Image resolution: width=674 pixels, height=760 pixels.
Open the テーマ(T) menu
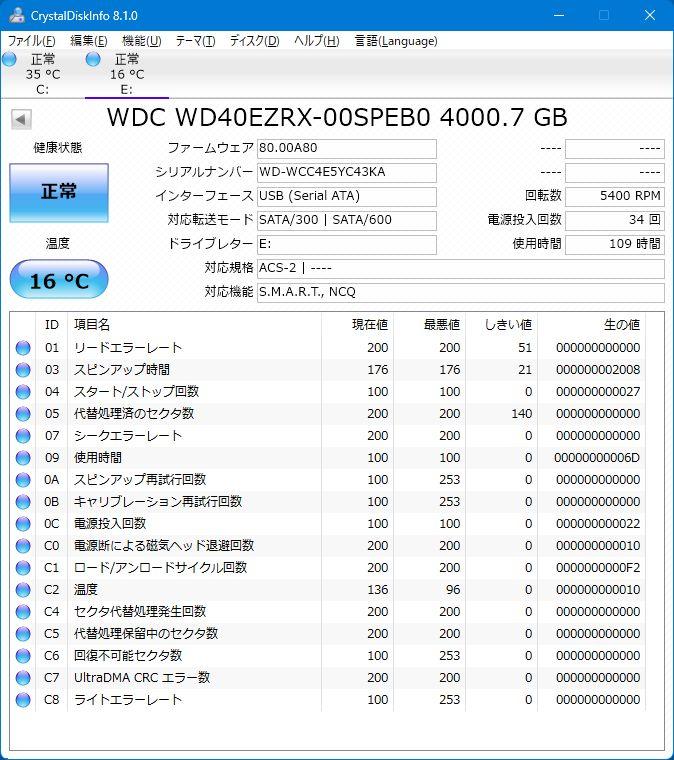(195, 41)
